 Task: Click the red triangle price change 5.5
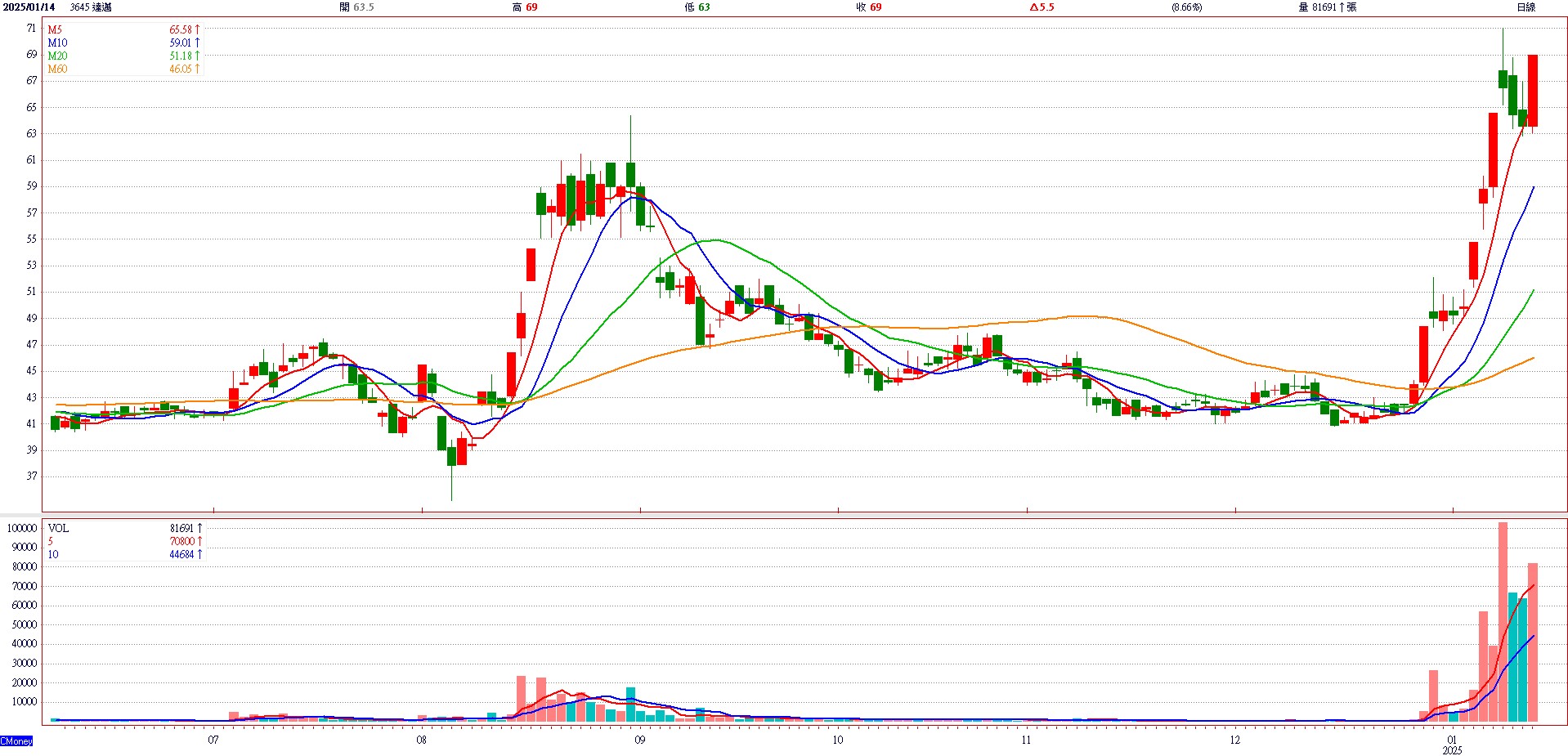1042,7
